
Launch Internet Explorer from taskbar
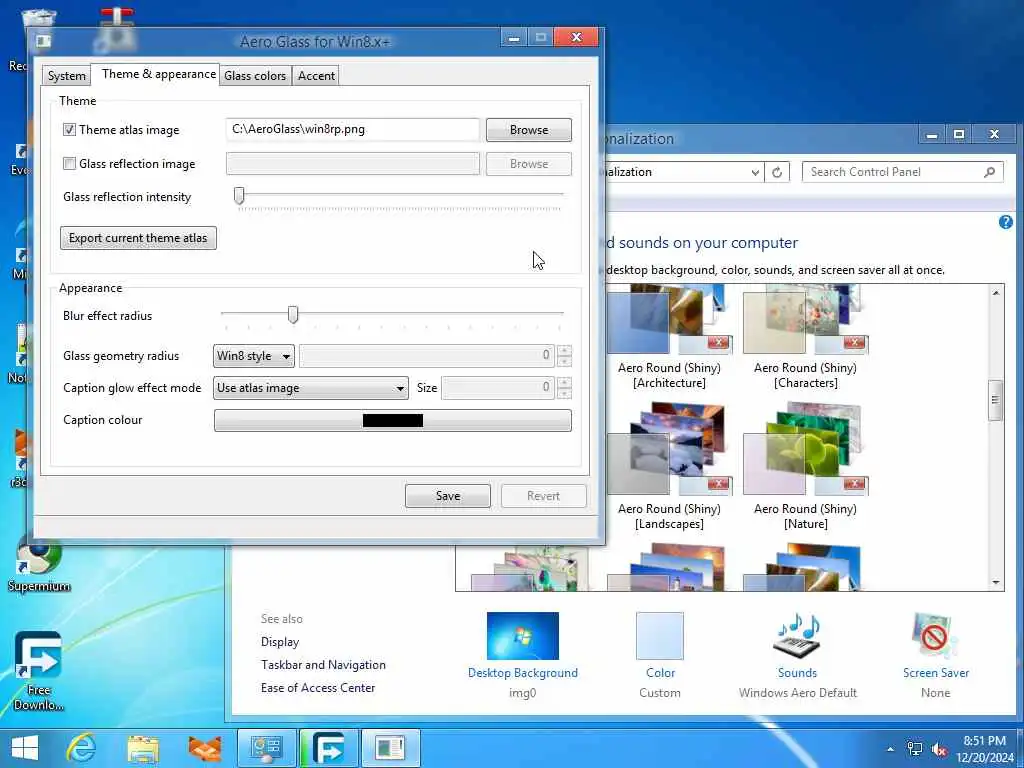pyautogui.click(x=82, y=748)
